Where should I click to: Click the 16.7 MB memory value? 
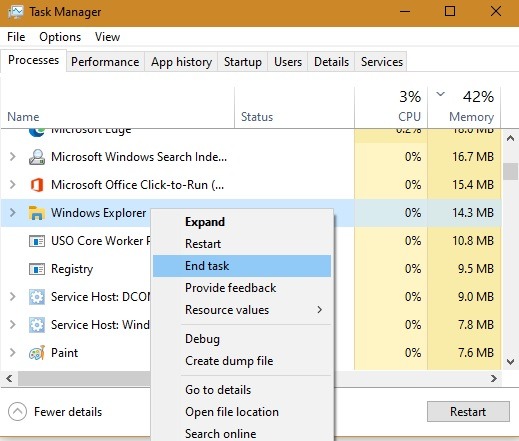pos(473,157)
